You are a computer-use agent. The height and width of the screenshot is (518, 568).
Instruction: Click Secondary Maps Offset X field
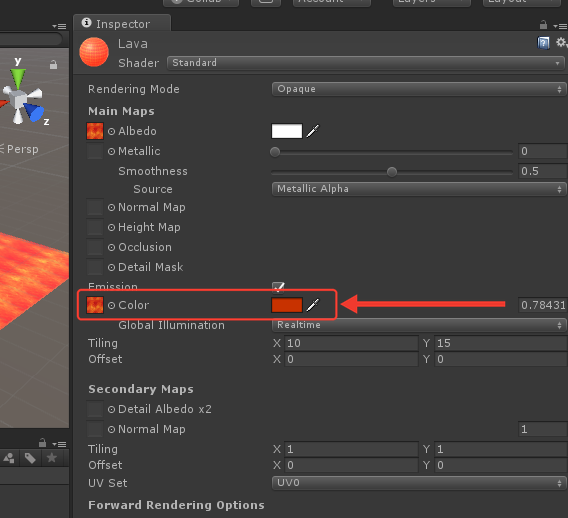[x=351, y=465]
